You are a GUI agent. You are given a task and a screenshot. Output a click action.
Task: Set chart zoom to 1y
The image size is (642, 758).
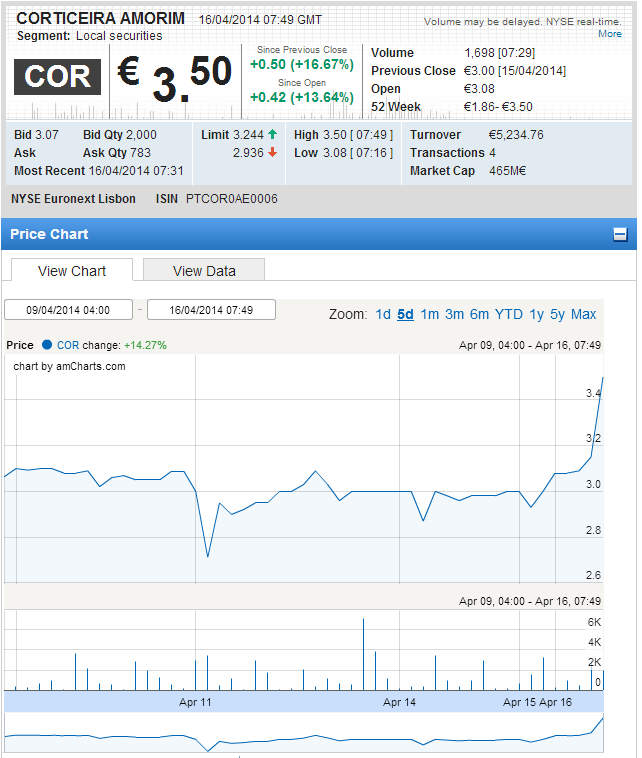pos(536,314)
